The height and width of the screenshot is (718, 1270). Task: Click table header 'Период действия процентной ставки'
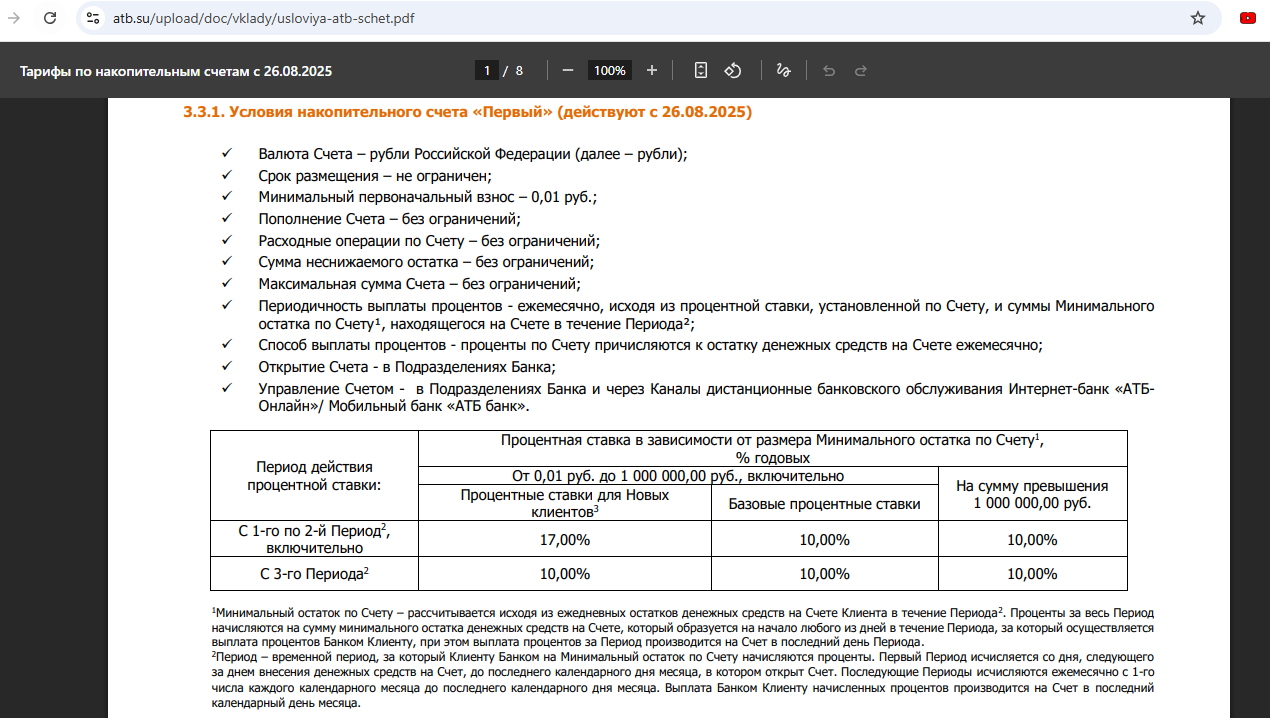(314, 476)
